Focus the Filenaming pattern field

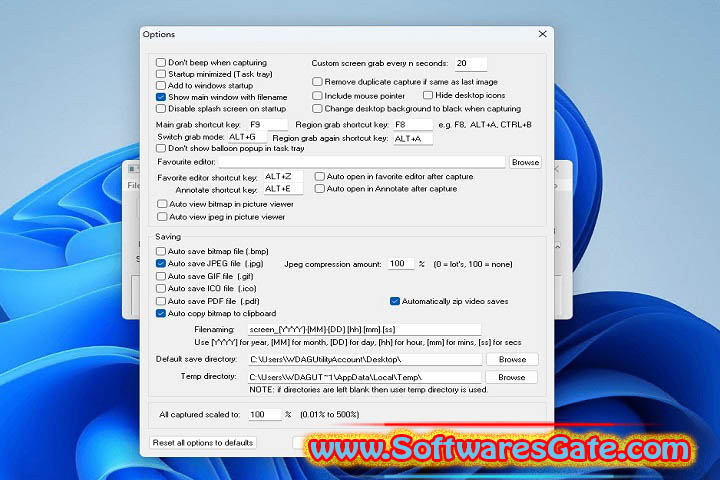pos(365,329)
